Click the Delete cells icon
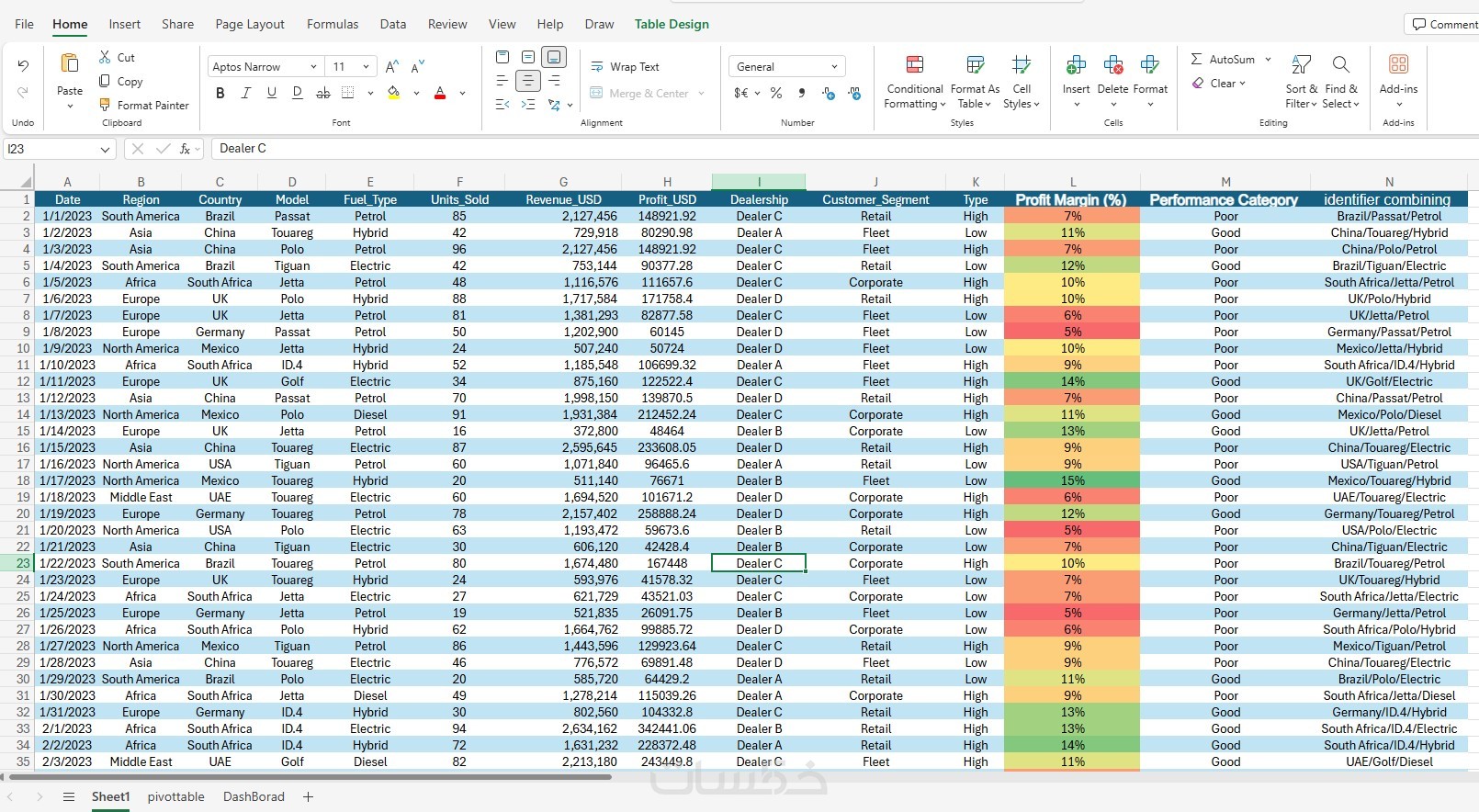 click(x=1112, y=65)
